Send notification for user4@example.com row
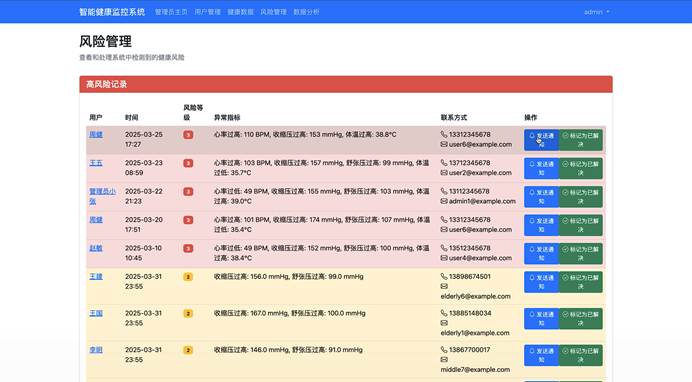 (542, 254)
